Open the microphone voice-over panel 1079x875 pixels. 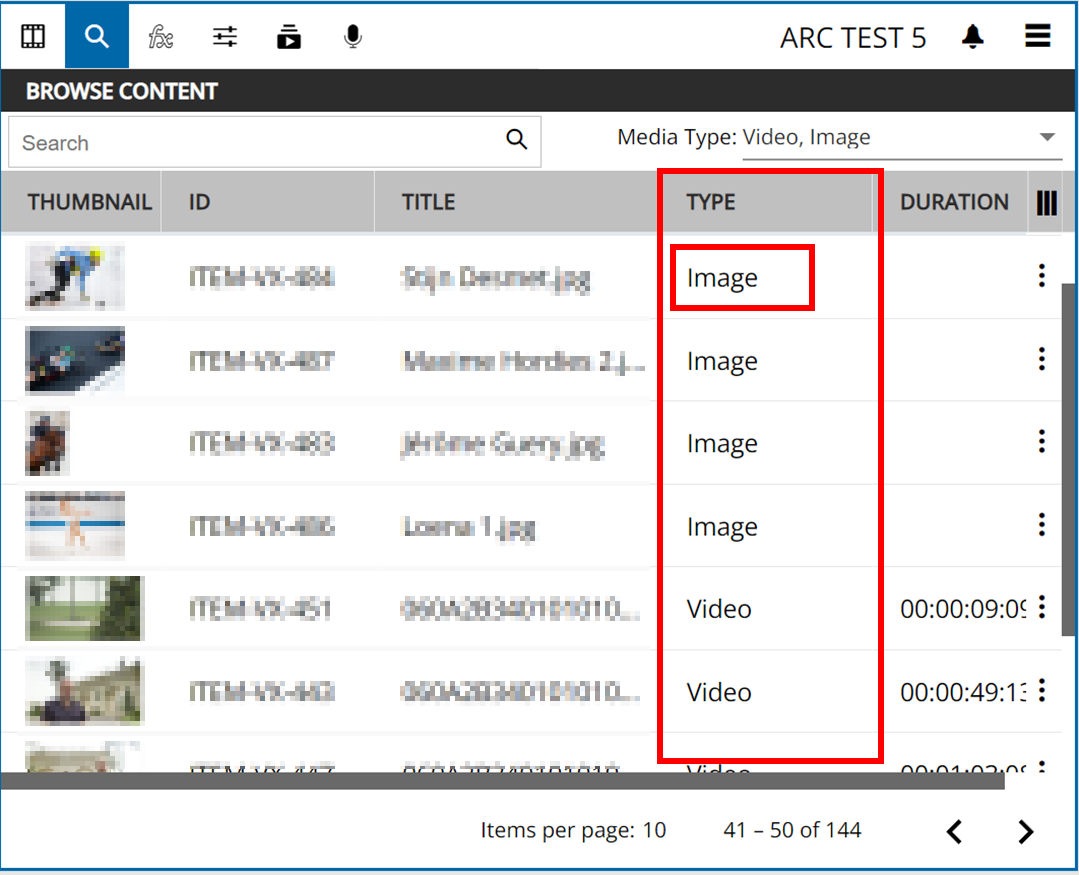pyautogui.click(x=352, y=37)
